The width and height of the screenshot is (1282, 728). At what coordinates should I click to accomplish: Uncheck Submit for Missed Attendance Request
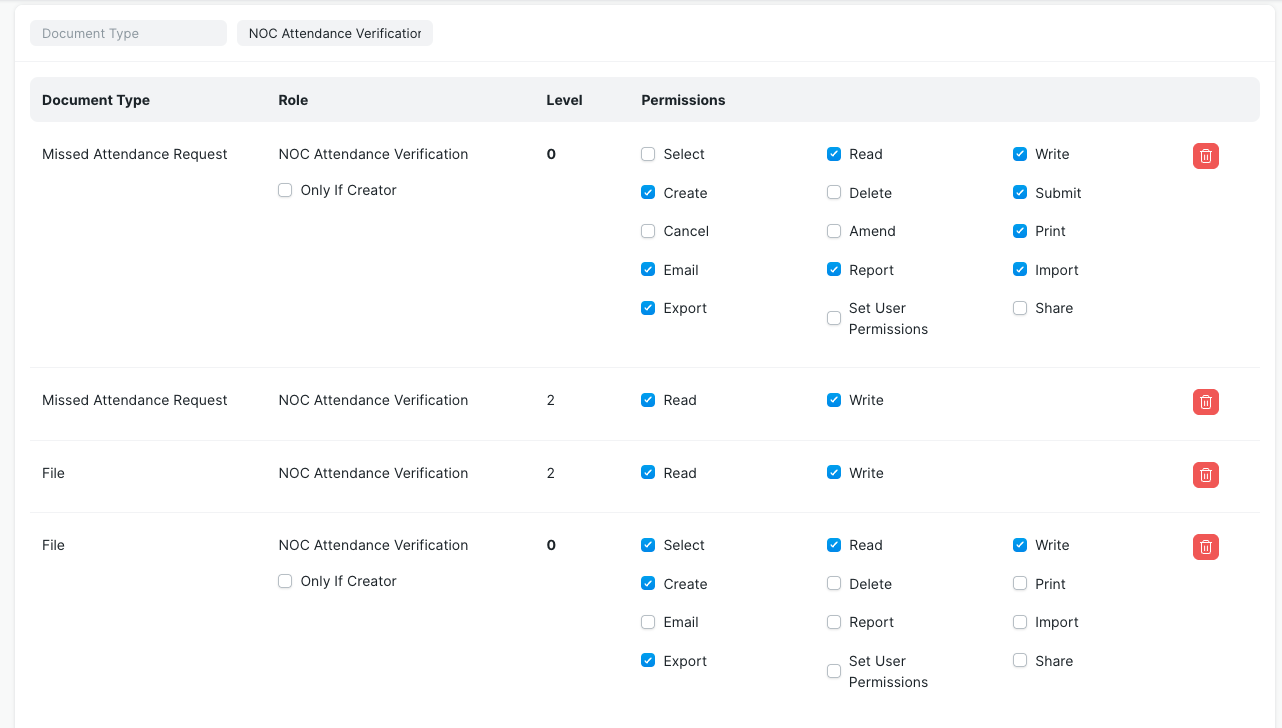tap(1020, 193)
